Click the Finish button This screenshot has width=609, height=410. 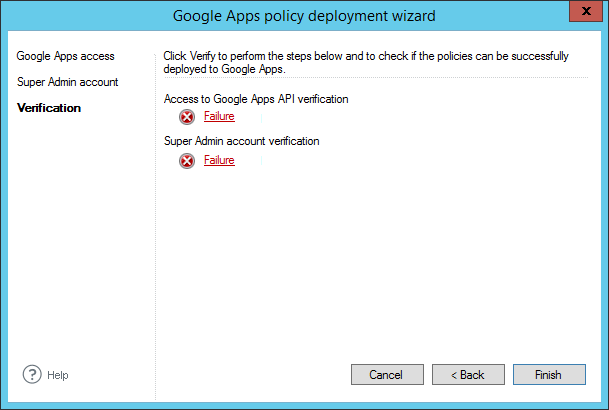coord(549,374)
